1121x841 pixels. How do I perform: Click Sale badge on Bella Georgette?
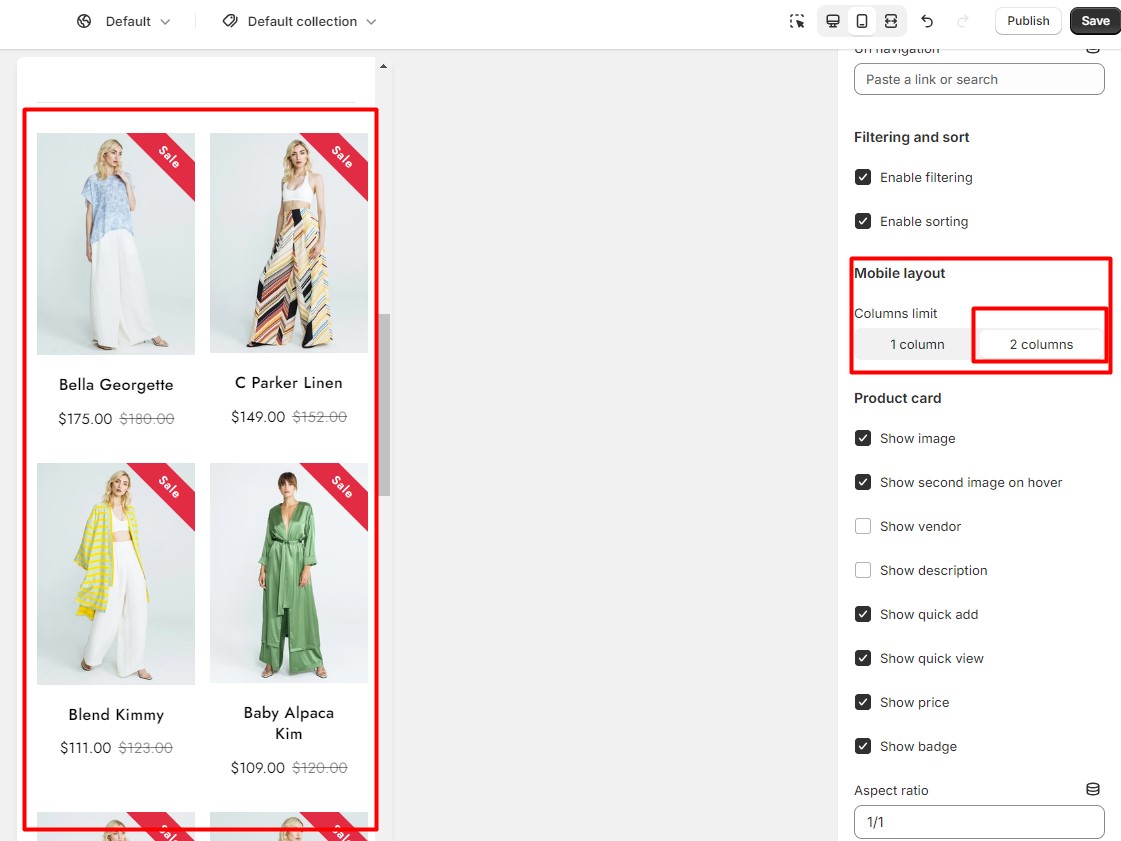tap(169, 157)
